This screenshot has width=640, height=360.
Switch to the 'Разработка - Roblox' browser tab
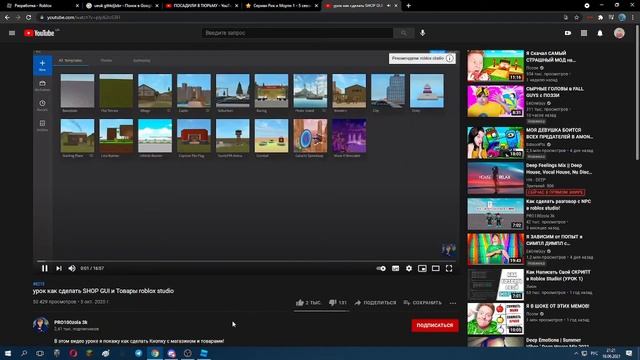41,6
